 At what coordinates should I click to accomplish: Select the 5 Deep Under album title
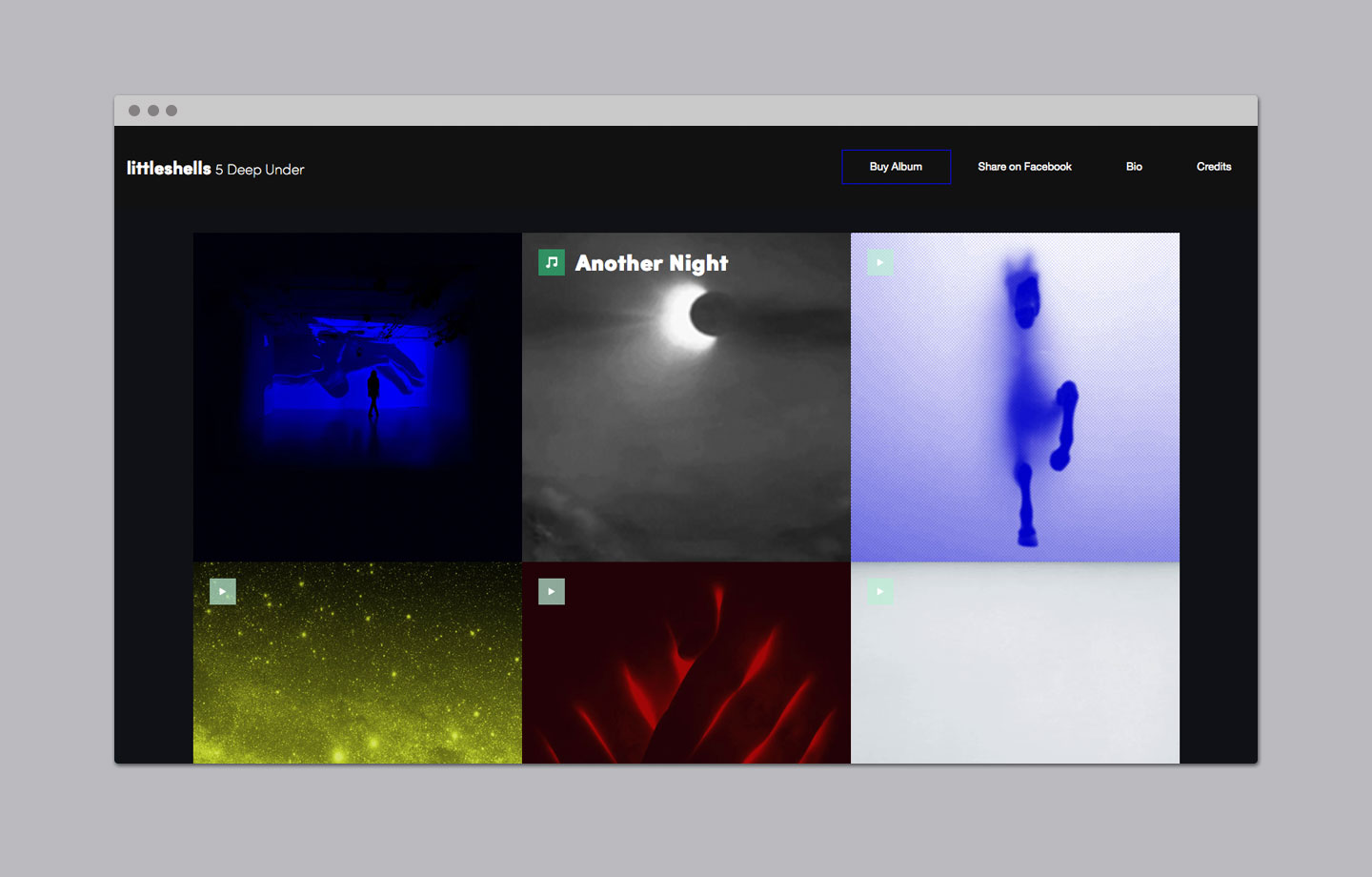260,170
